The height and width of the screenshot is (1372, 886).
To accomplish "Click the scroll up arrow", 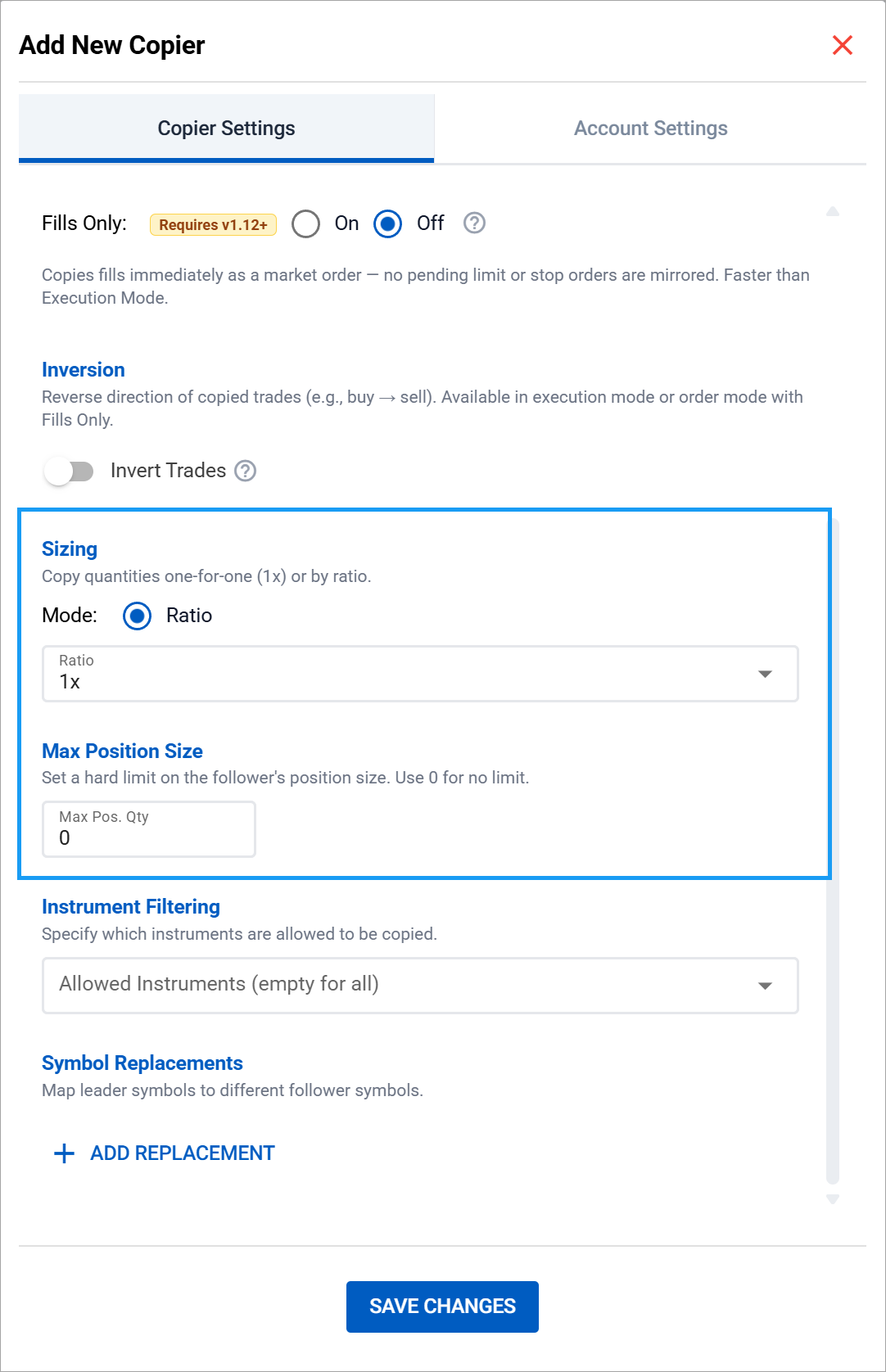I will click(833, 212).
